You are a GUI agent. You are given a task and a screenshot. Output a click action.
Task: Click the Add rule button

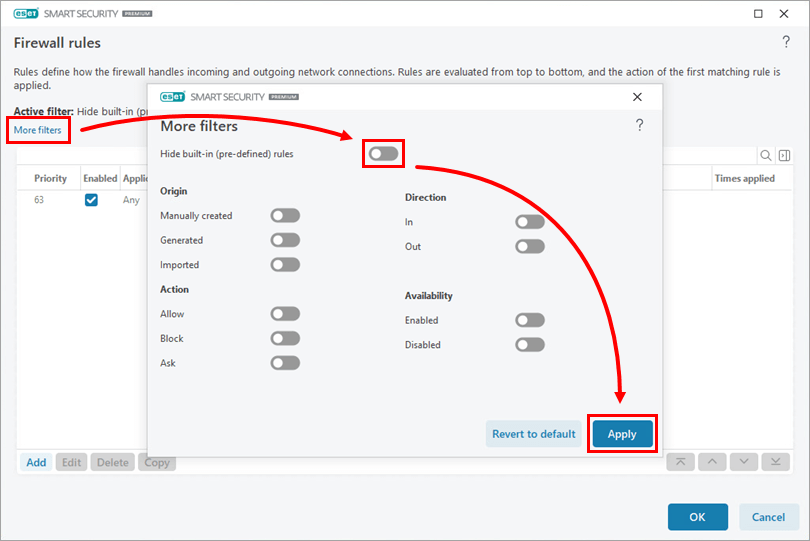tap(36, 462)
